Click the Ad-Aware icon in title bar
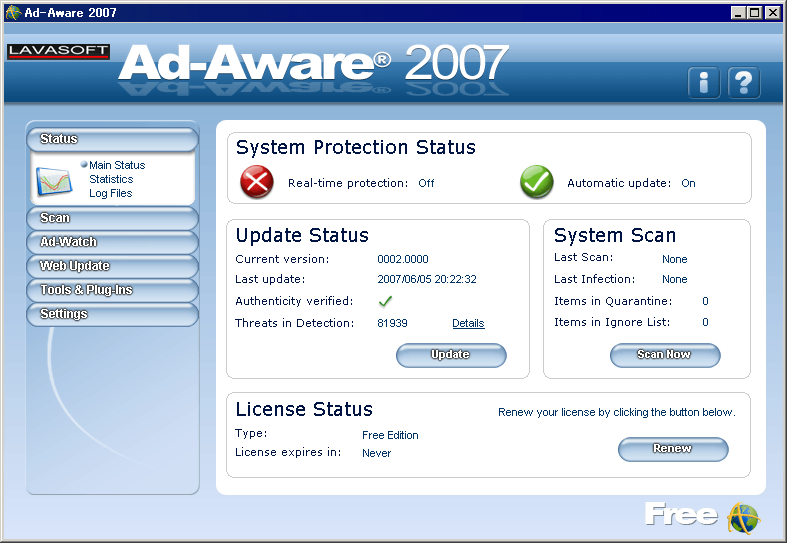The height and width of the screenshot is (543, 787). pos(13,13)
